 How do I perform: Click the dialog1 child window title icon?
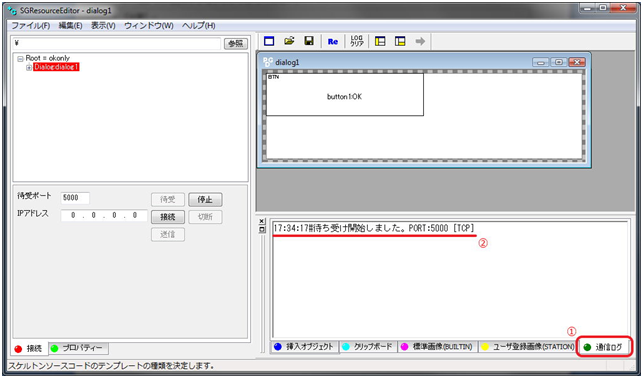pos(267,62)
